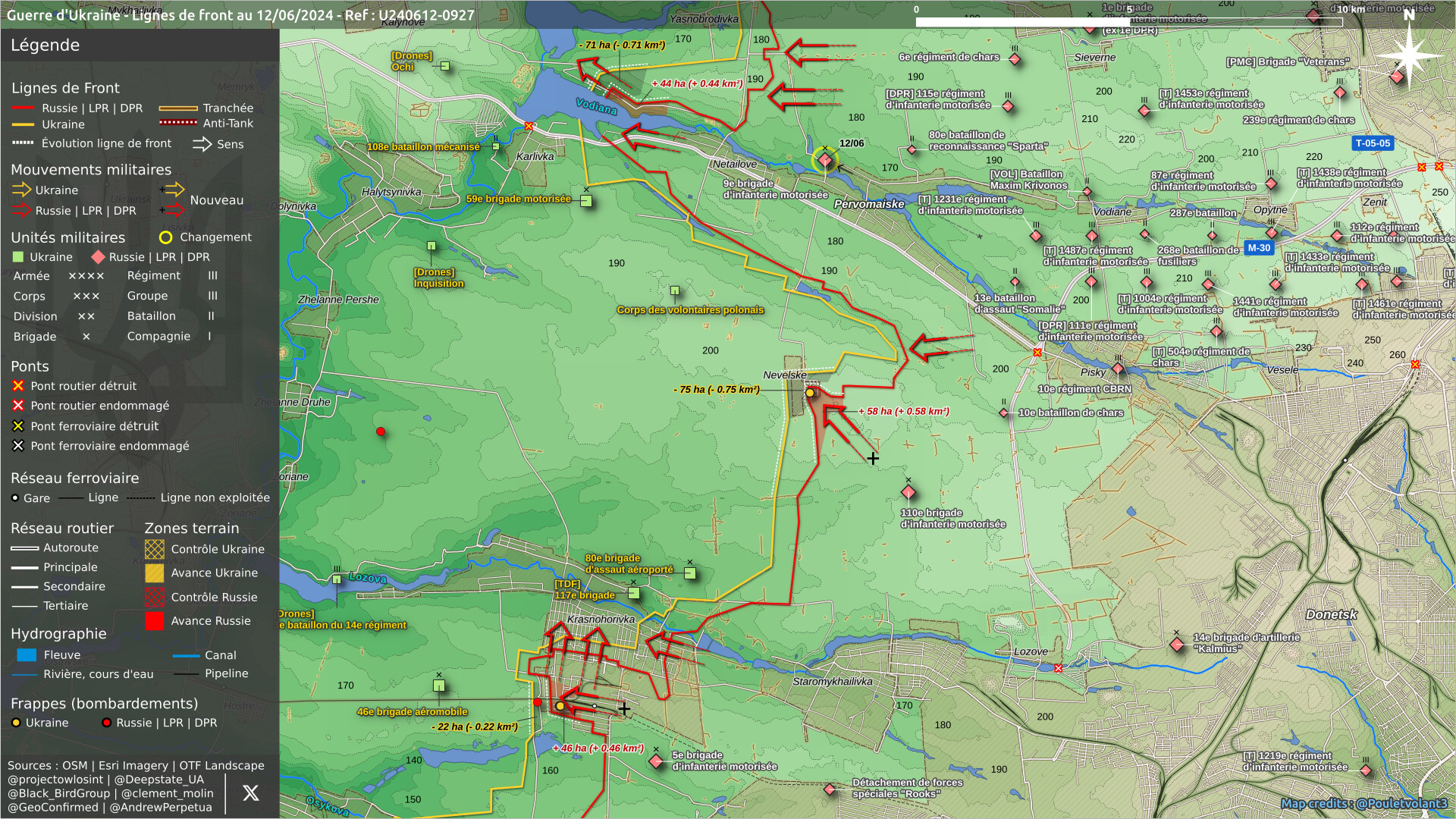
Task: Click the 5e brigade d'infanterie motorisée marker
Action: click(657, 761)
